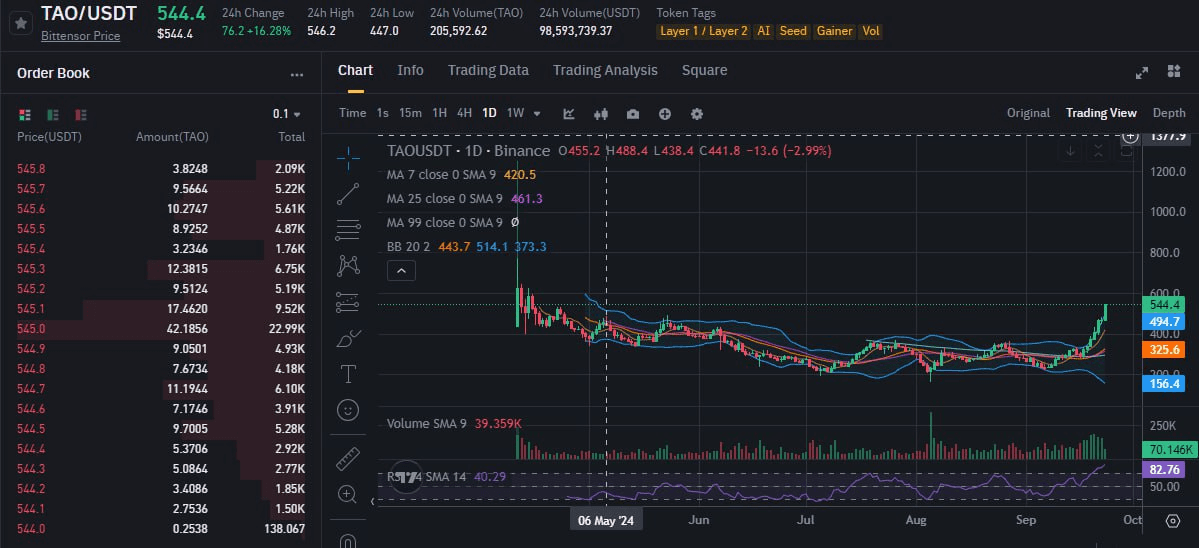Click the plus button on price axis
Screen dimensions: 1199x548
pyautogui.click(x=1130, y=136)
